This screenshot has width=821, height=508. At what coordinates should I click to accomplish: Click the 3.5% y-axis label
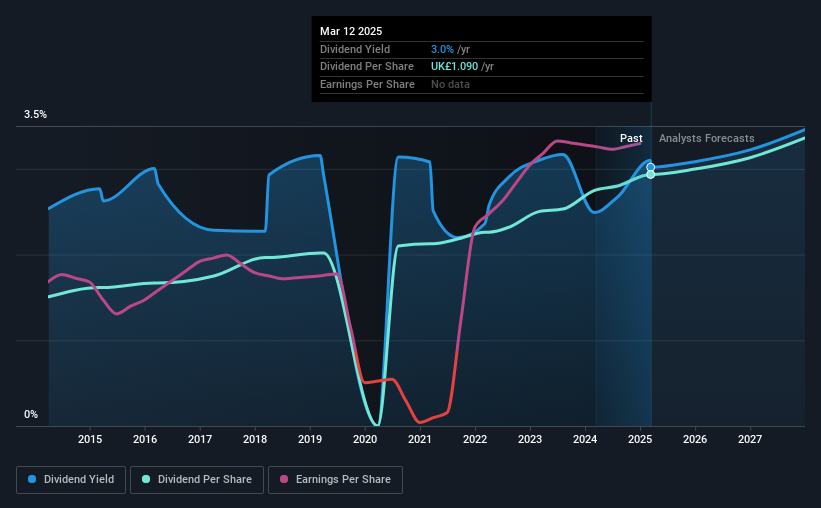35,114
